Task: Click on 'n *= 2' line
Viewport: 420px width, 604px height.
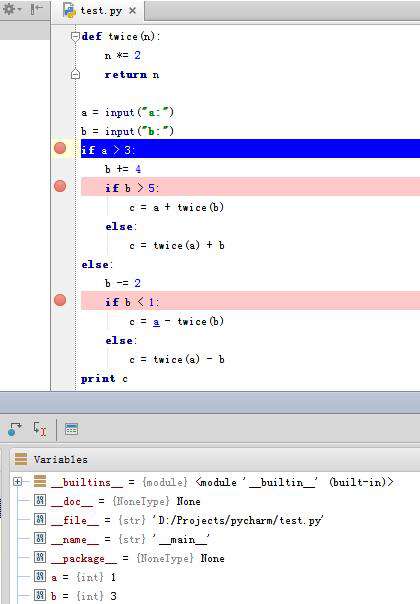Action: click(x=123, y=55)
